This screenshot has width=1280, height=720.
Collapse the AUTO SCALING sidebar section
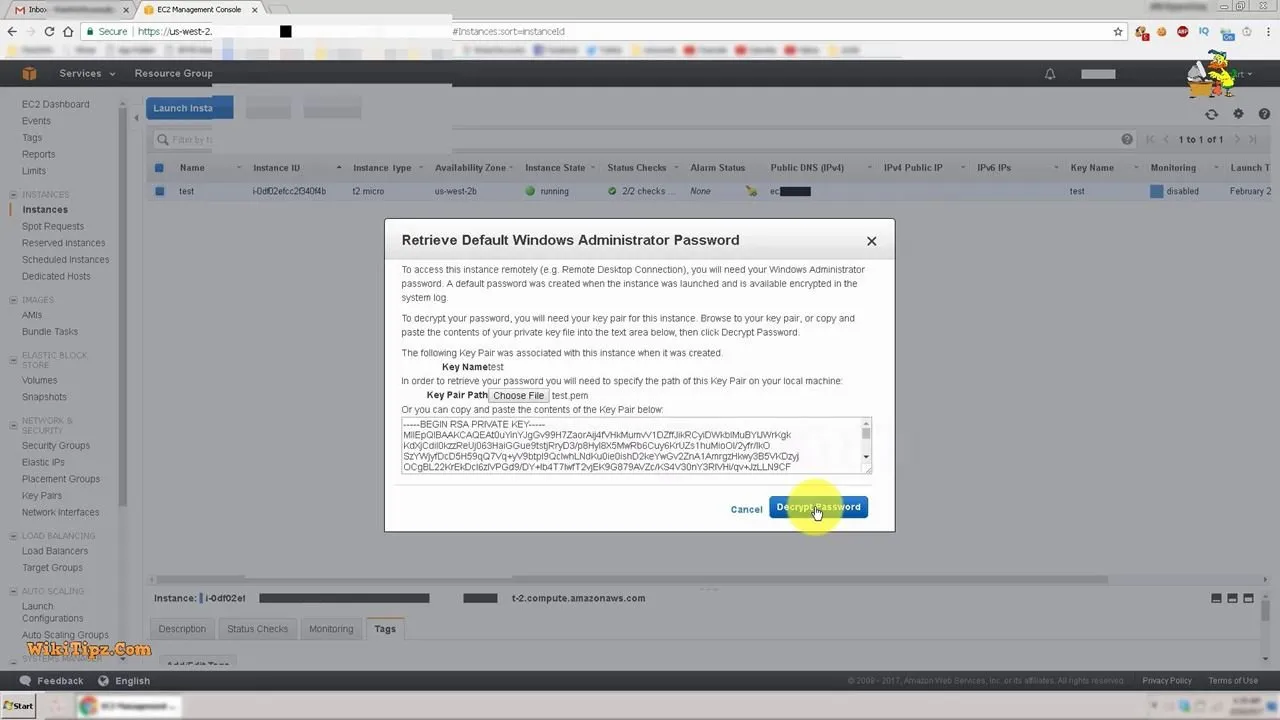click(x=12, y=591)
